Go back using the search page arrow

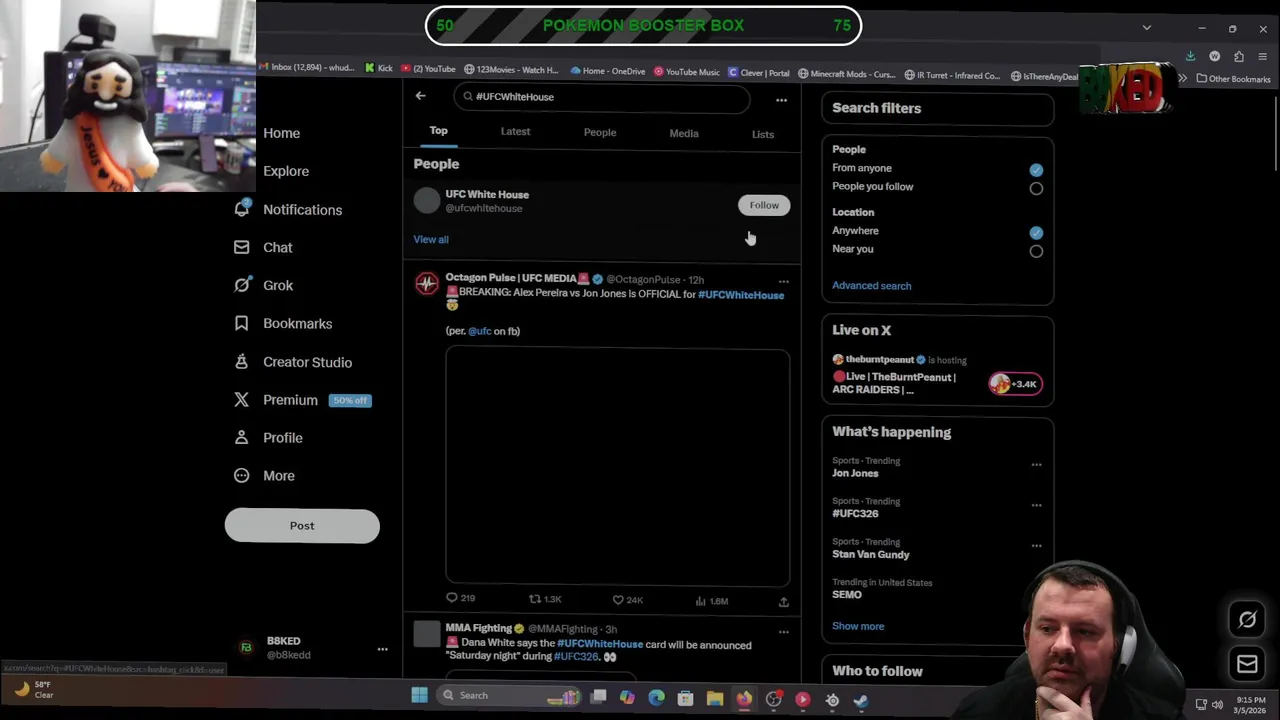pos(420,96)
